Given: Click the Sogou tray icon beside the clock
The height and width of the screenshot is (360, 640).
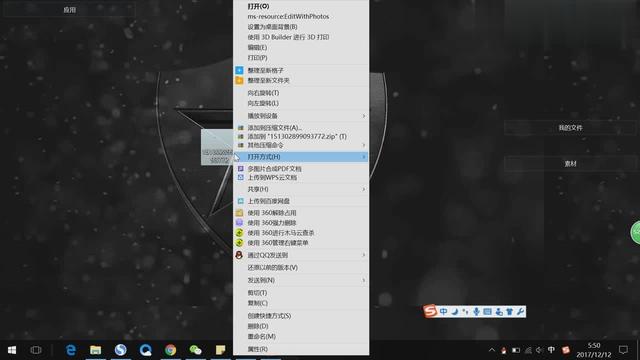Looking at the screenshot, I should (x=565, y=350).
